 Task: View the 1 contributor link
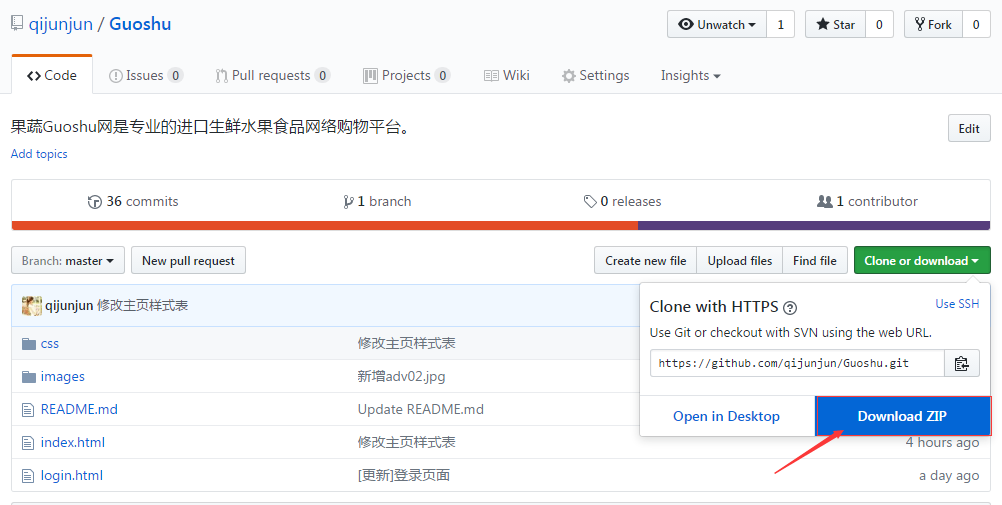(x=867, y=201)
